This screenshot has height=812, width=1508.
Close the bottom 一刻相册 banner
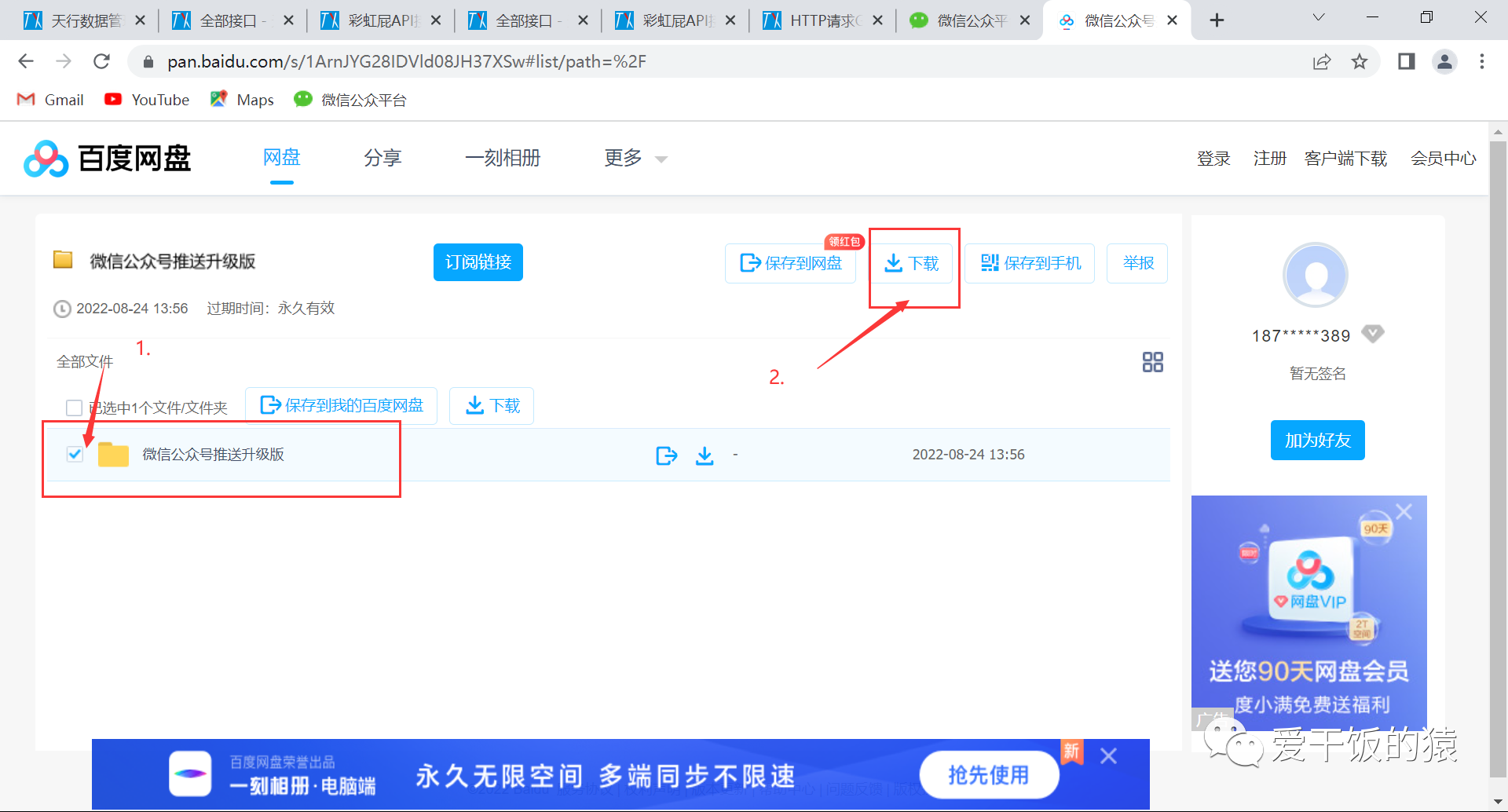click(1108, 755)
